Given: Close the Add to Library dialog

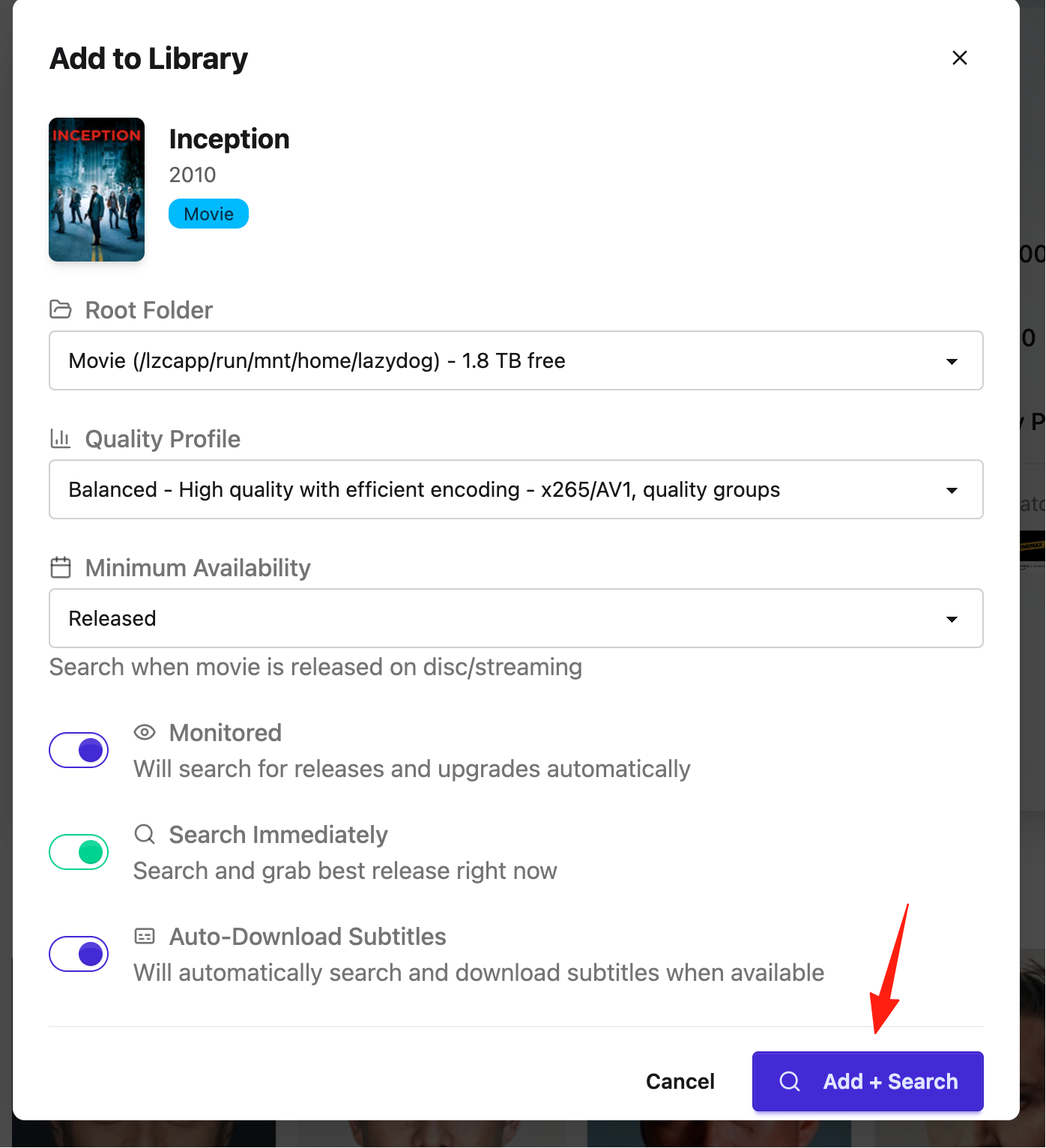Looking at the screenshot, I should tap(959, 58).
